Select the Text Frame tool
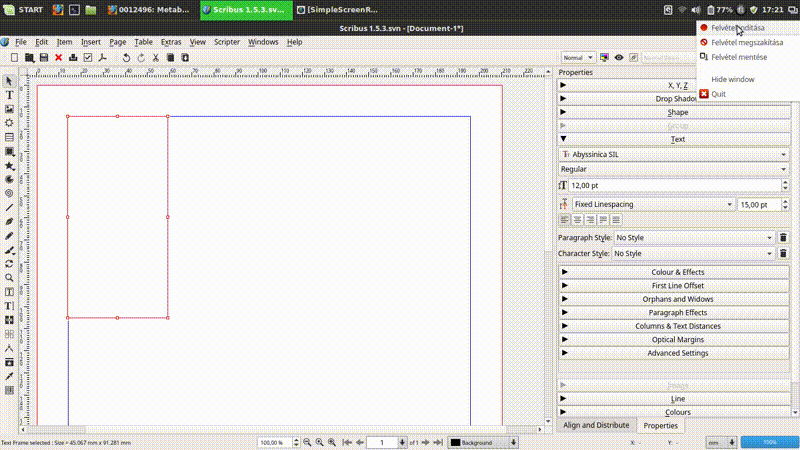This screenshot has width=800, height=450. pos(9,94)
